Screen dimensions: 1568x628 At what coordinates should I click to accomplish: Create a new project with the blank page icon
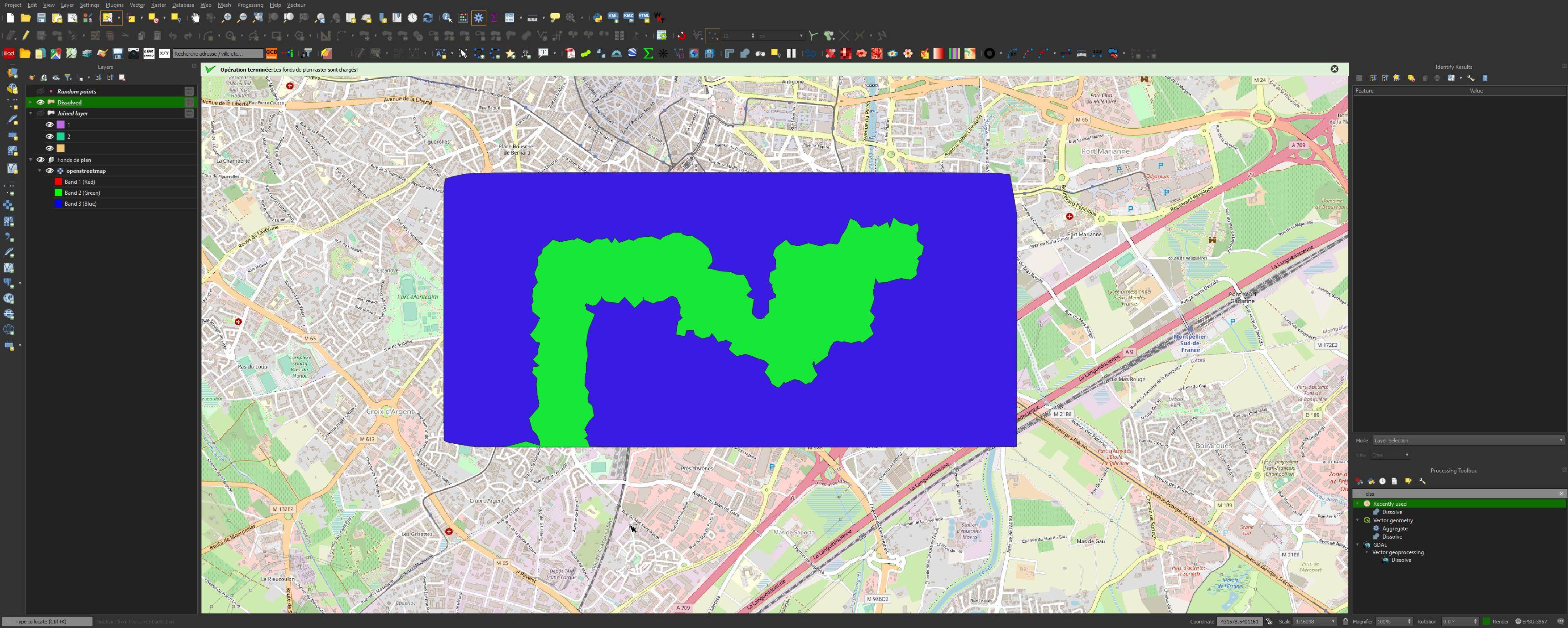coord(10,18)
